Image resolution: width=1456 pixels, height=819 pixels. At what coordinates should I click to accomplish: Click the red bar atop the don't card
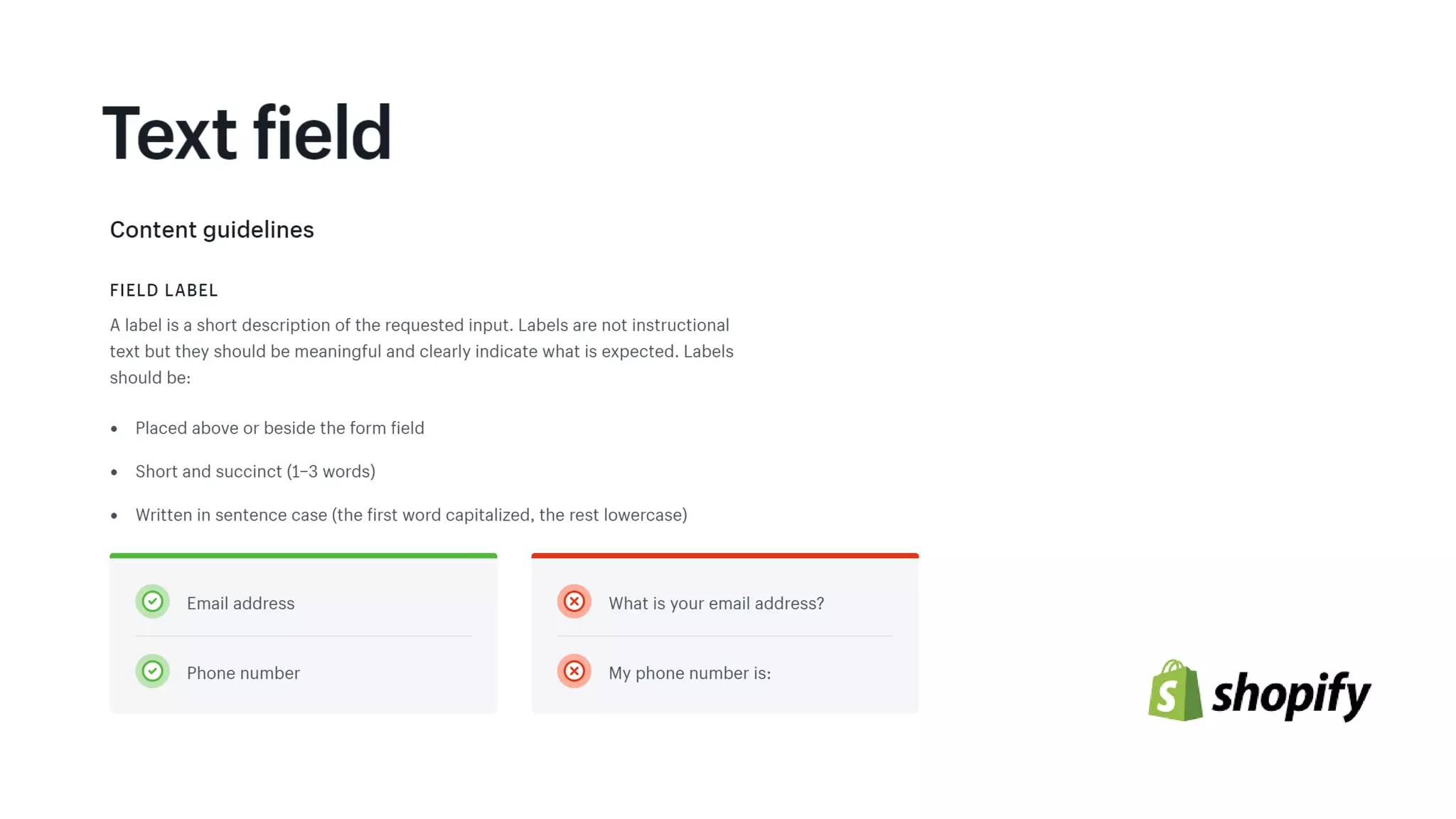724,555
